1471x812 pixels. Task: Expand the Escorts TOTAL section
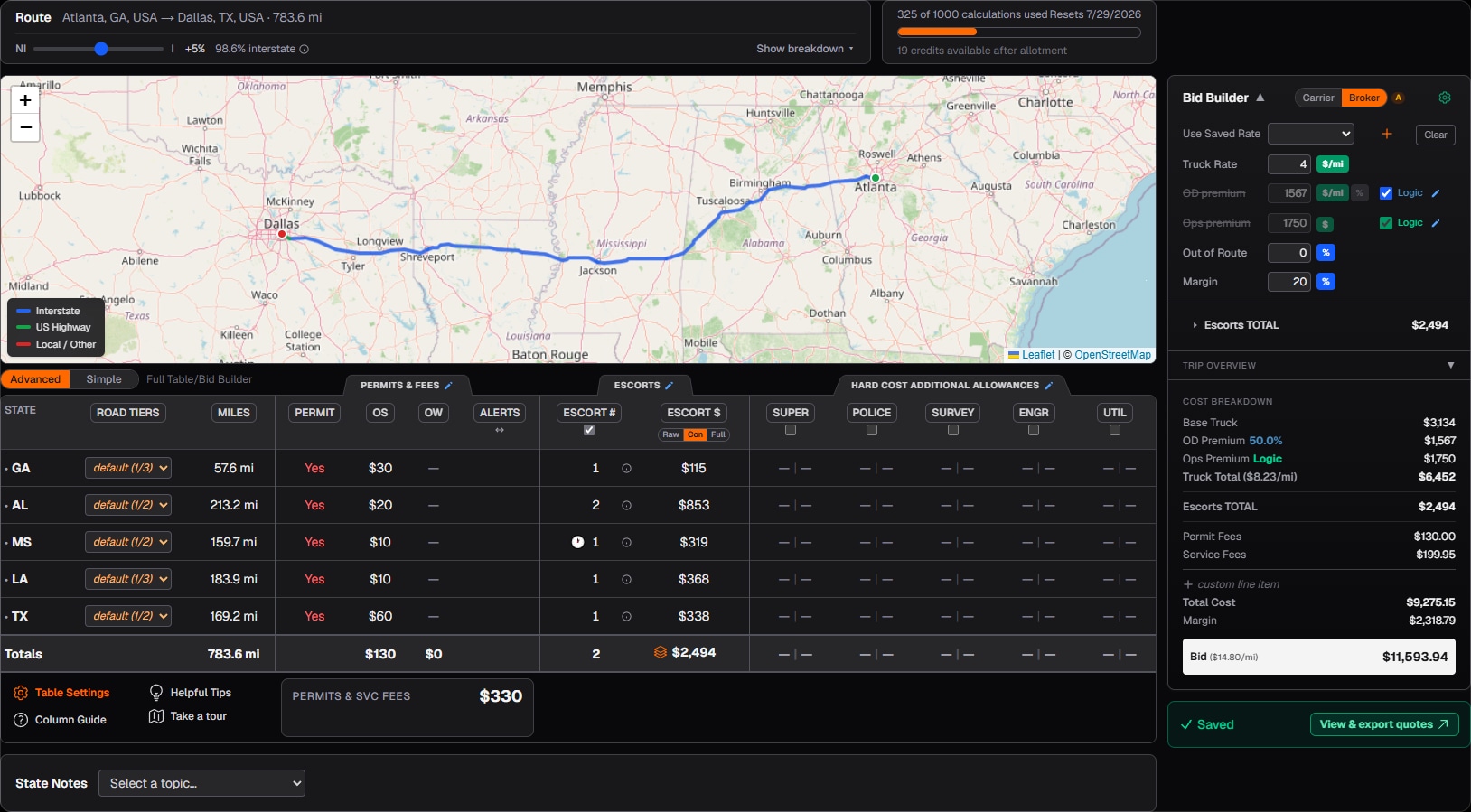pos(1319,325)
